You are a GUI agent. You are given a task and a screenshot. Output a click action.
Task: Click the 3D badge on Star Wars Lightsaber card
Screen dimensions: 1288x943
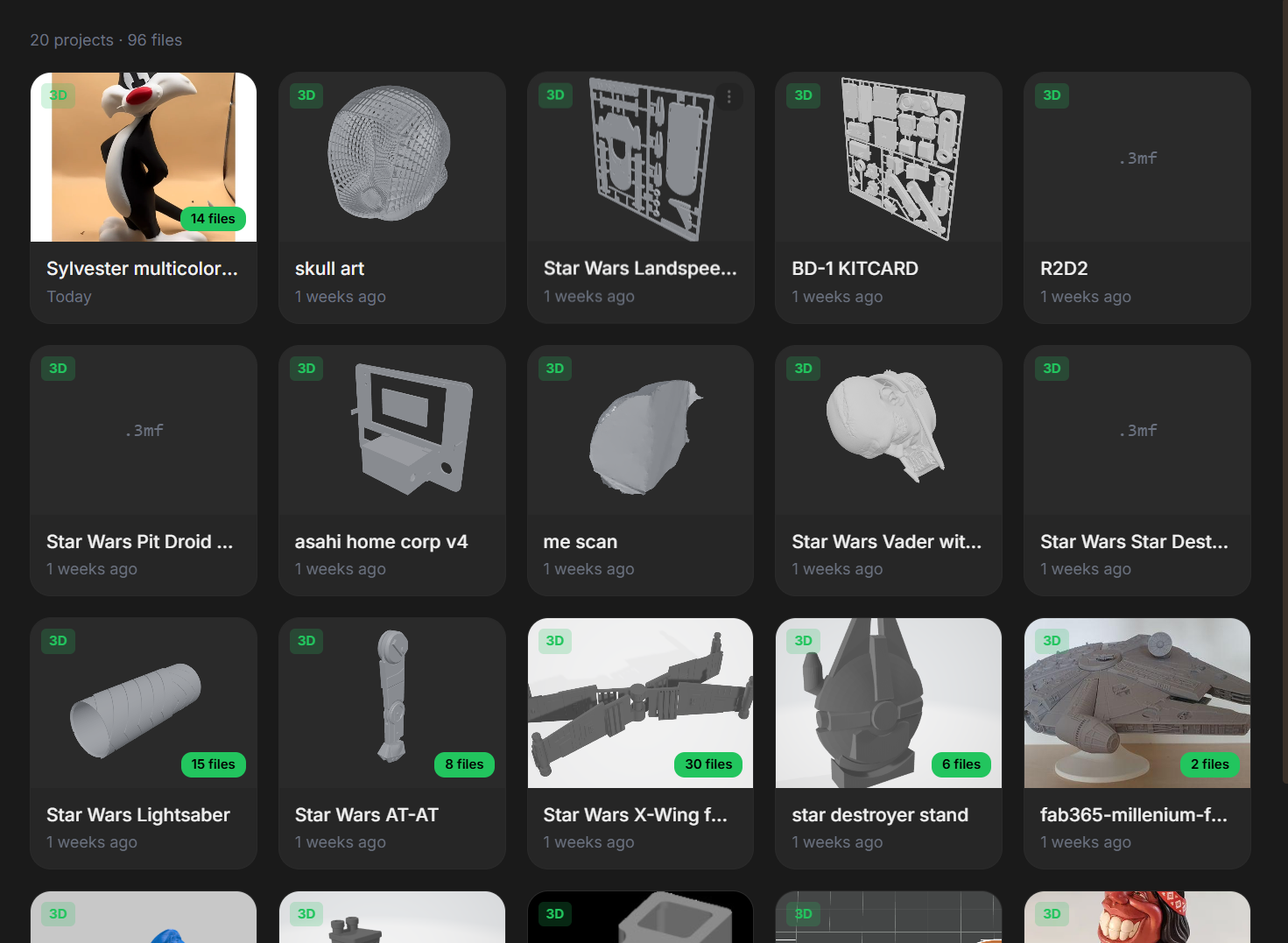pyautogui.click(x=58, y=641)
